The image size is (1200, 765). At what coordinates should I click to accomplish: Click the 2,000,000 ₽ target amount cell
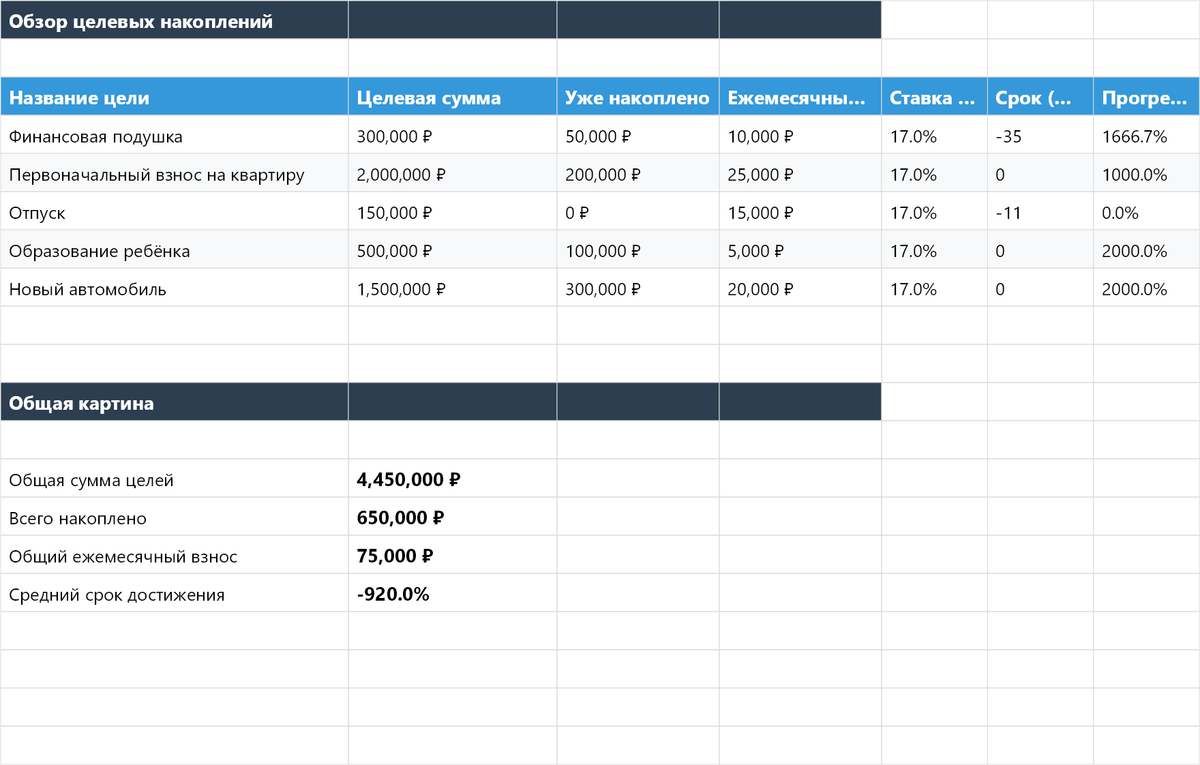coord(401,175)
